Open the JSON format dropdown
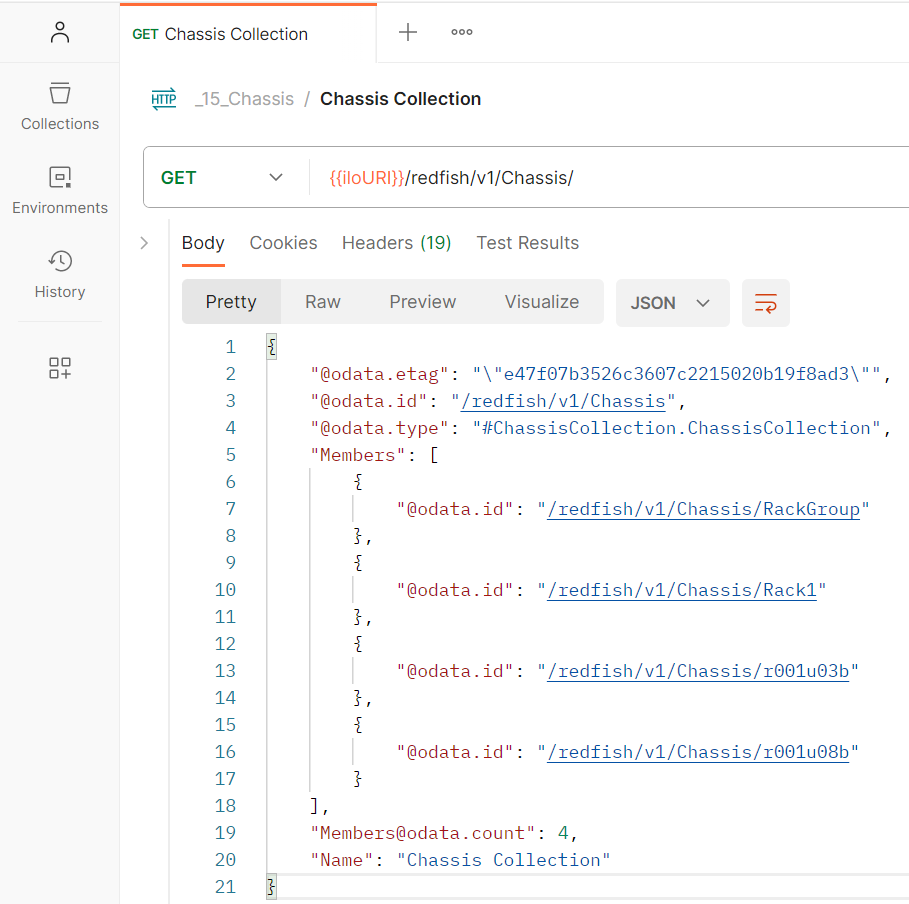Viewport: 909px width, 904px height. pos(671,303)
